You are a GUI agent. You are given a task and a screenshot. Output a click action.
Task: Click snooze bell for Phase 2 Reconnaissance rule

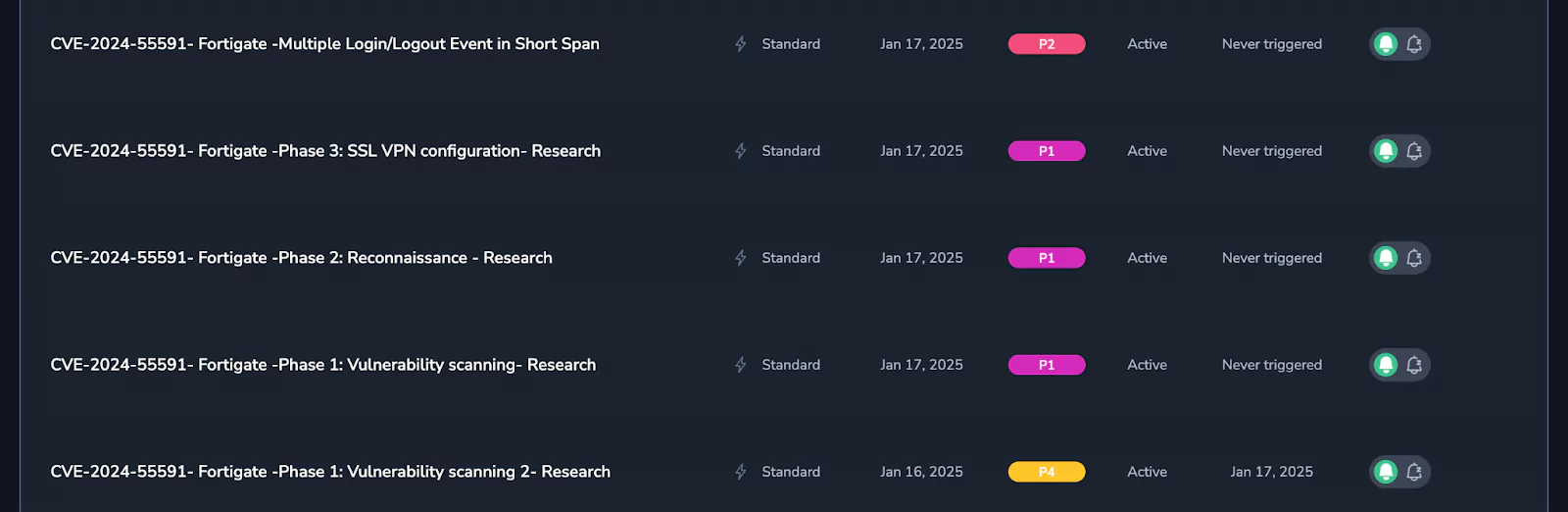pyautogui.click(x=1414, y=258)
